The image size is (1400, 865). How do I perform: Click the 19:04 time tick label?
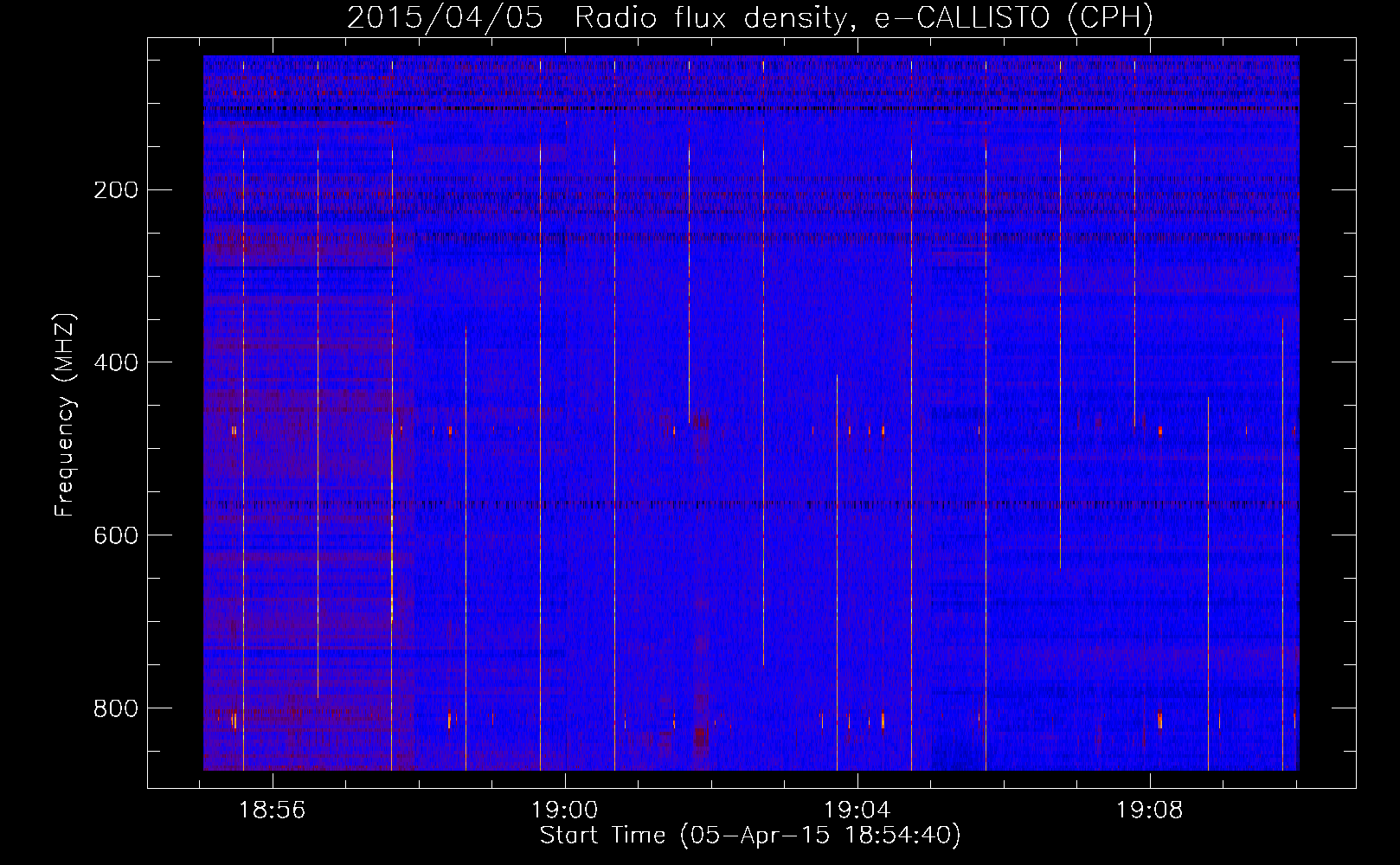(x=857, y=811)
